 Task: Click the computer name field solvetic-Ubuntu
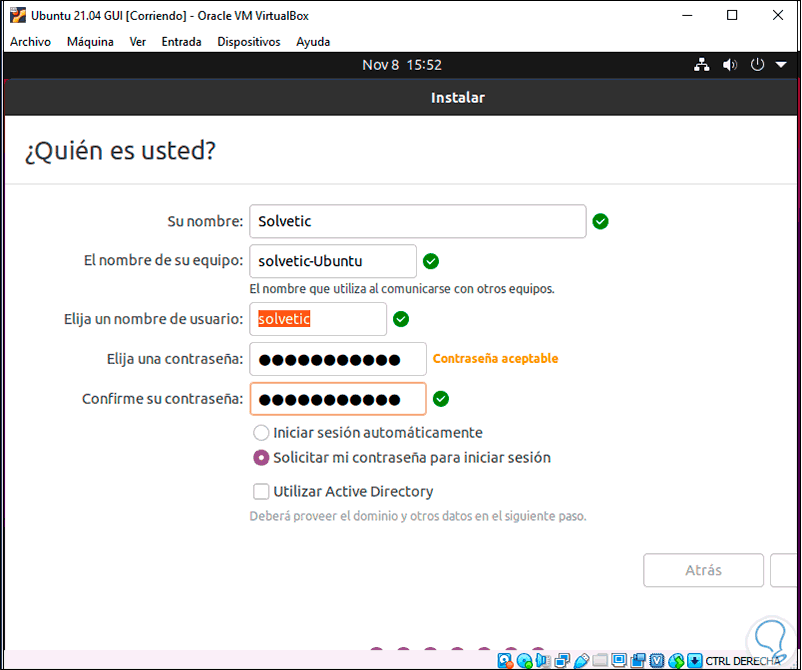pos(333,261)
